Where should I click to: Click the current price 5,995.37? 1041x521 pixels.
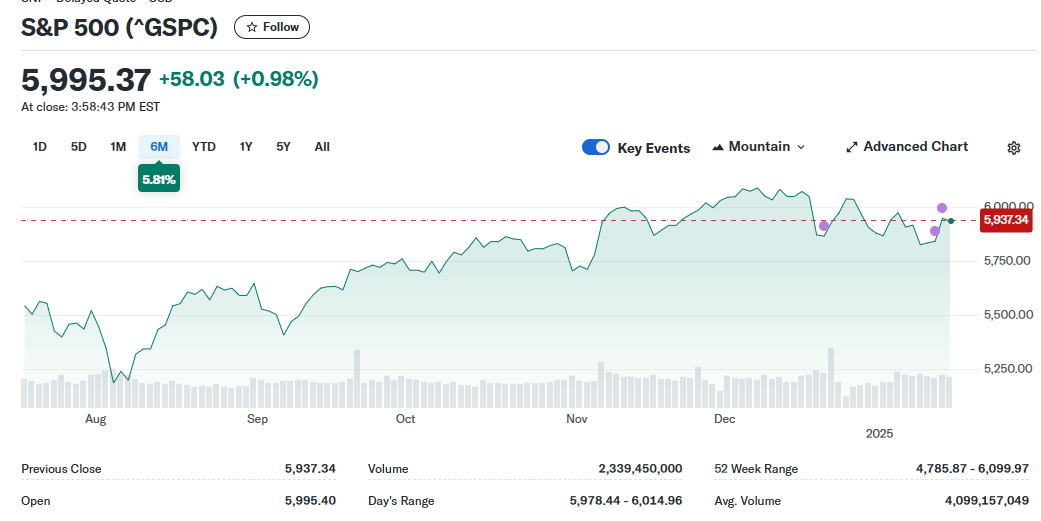coord(86,80)
